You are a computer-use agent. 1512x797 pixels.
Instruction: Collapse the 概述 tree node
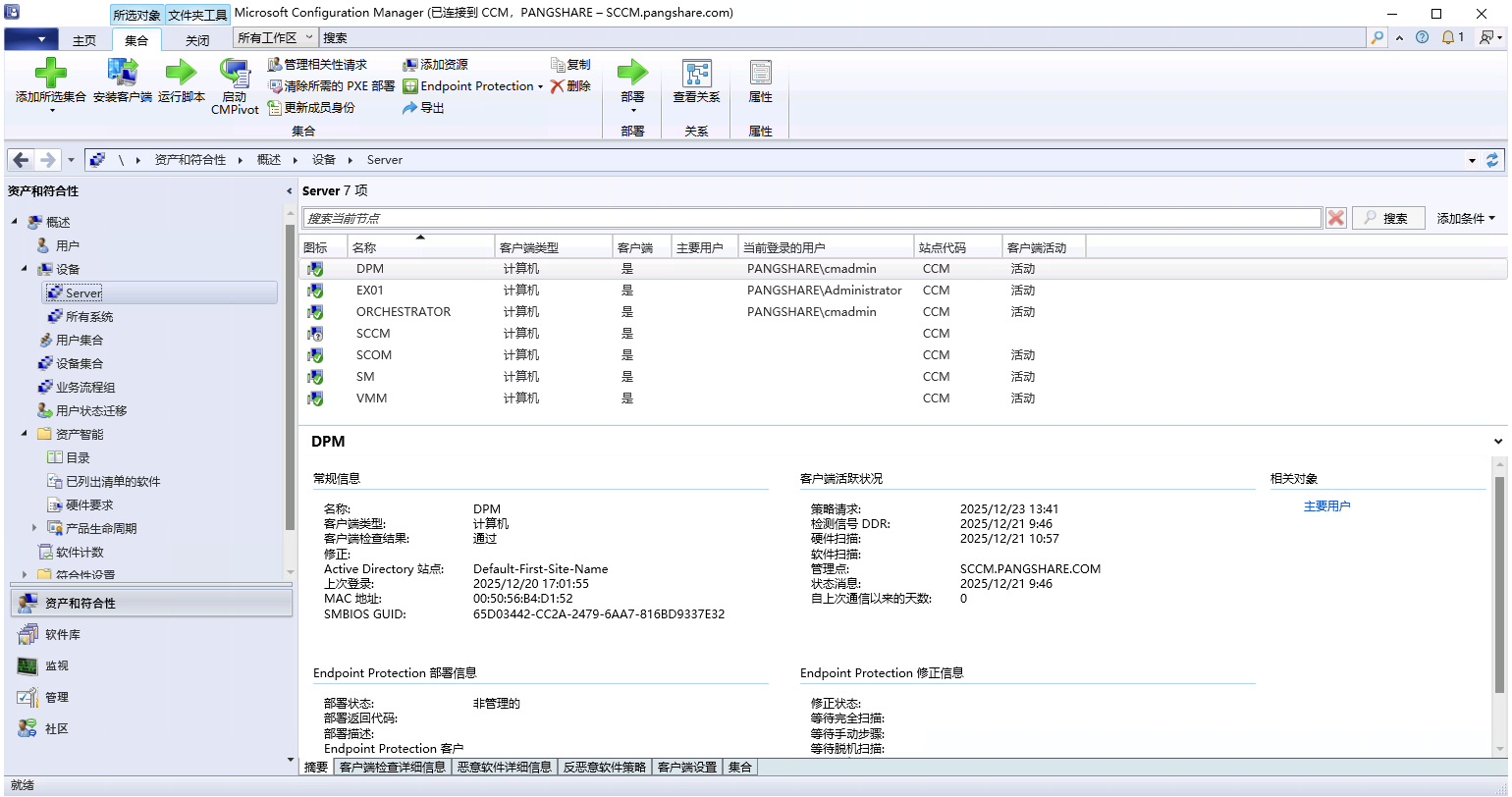15,222
